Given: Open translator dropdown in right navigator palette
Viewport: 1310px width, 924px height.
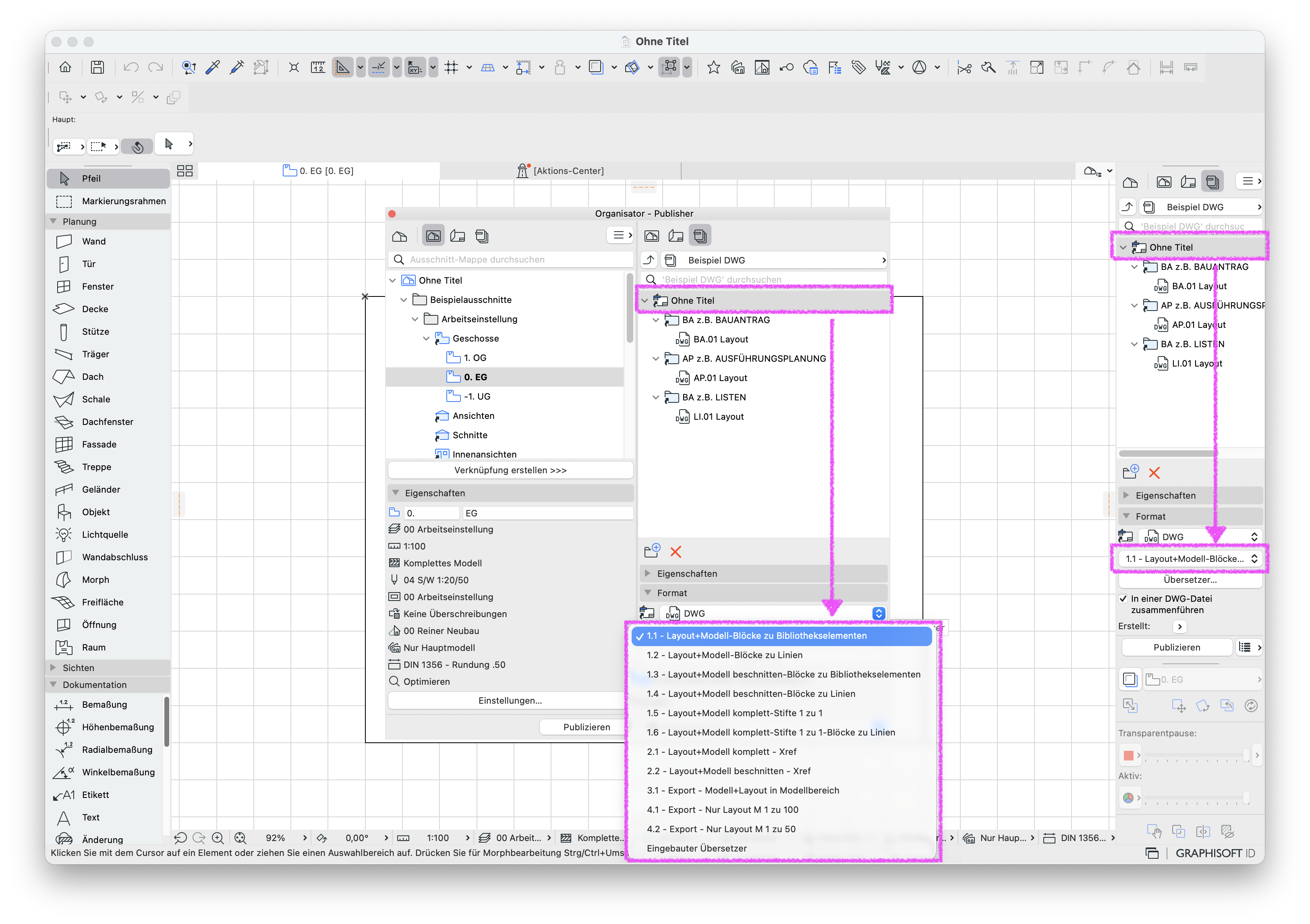Looking at the screenshot, I should [x=1191, y=558].
